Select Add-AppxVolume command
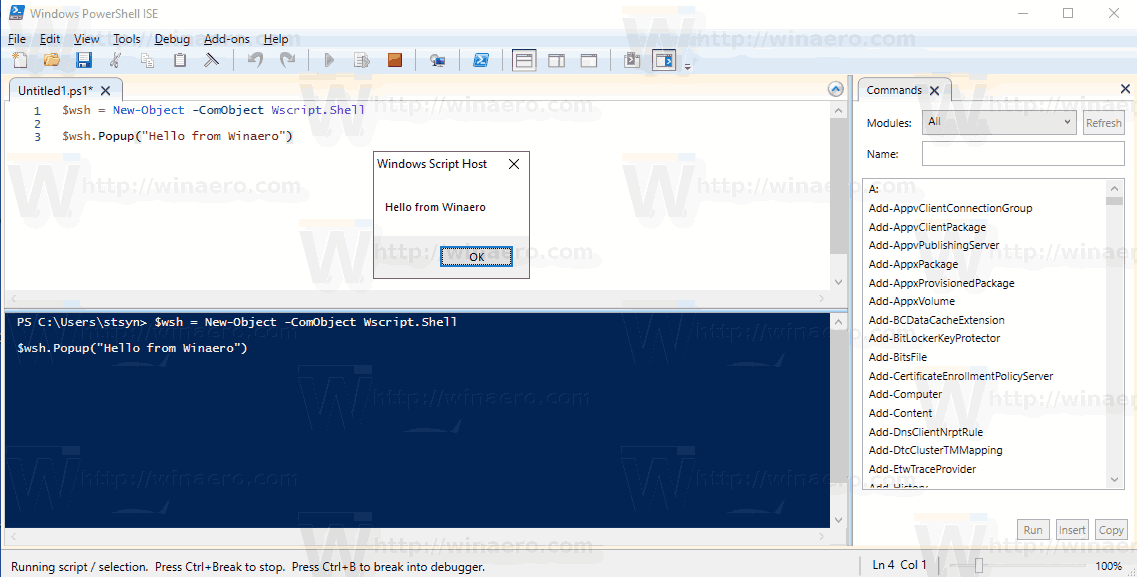Screen dimensions: 1137x577 click(911, 301)
